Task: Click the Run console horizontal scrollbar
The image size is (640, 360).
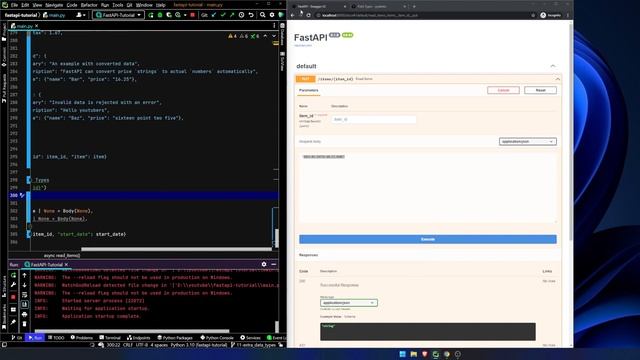Action: pyautogui.click(x=132, y=331)
